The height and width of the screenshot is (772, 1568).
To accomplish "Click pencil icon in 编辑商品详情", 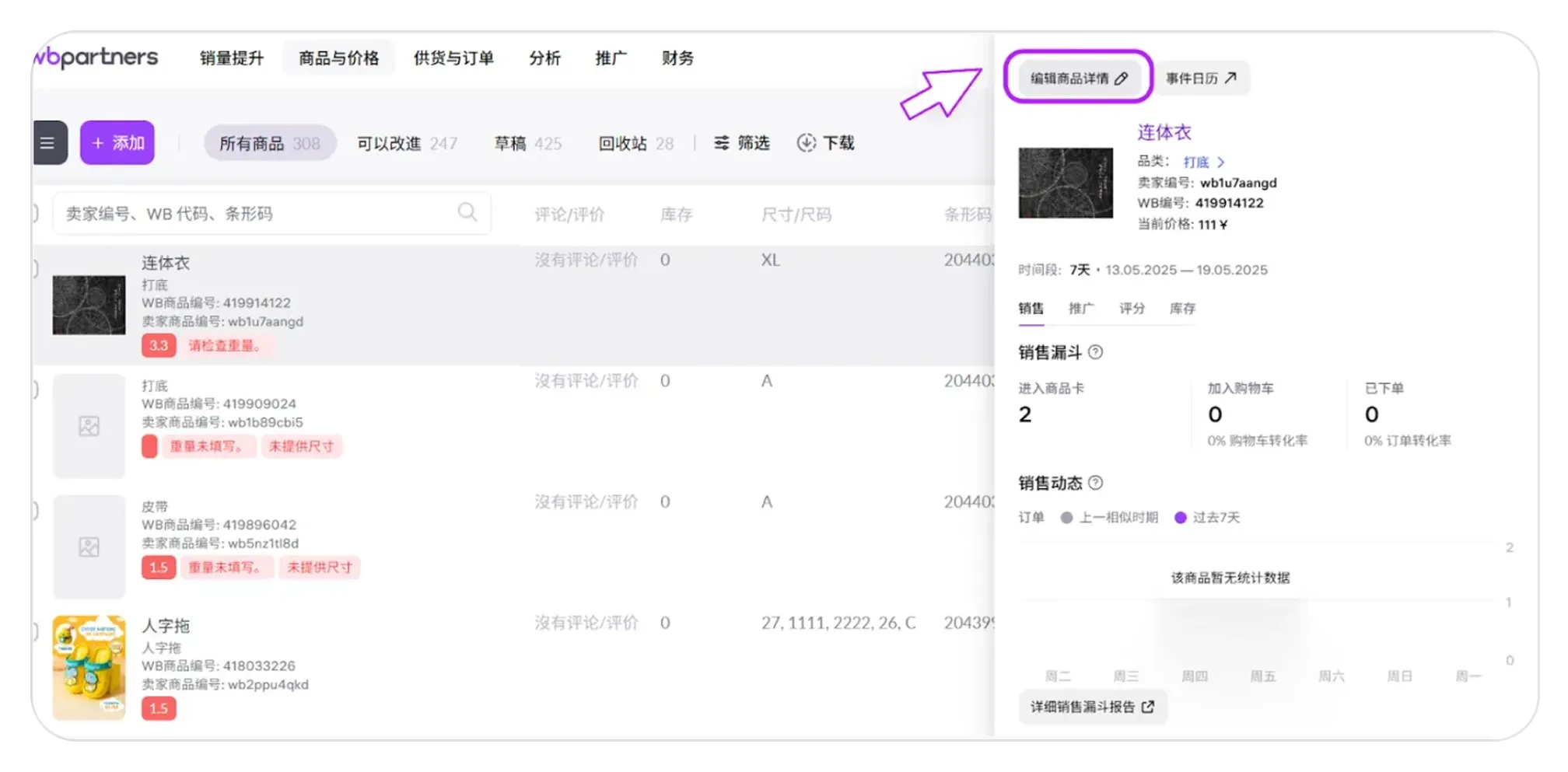I will coord(1121,79).
